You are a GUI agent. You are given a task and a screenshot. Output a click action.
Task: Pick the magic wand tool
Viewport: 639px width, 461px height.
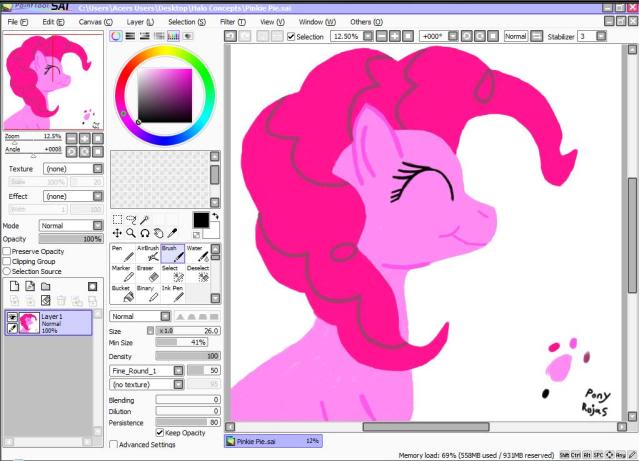point(144,220)
